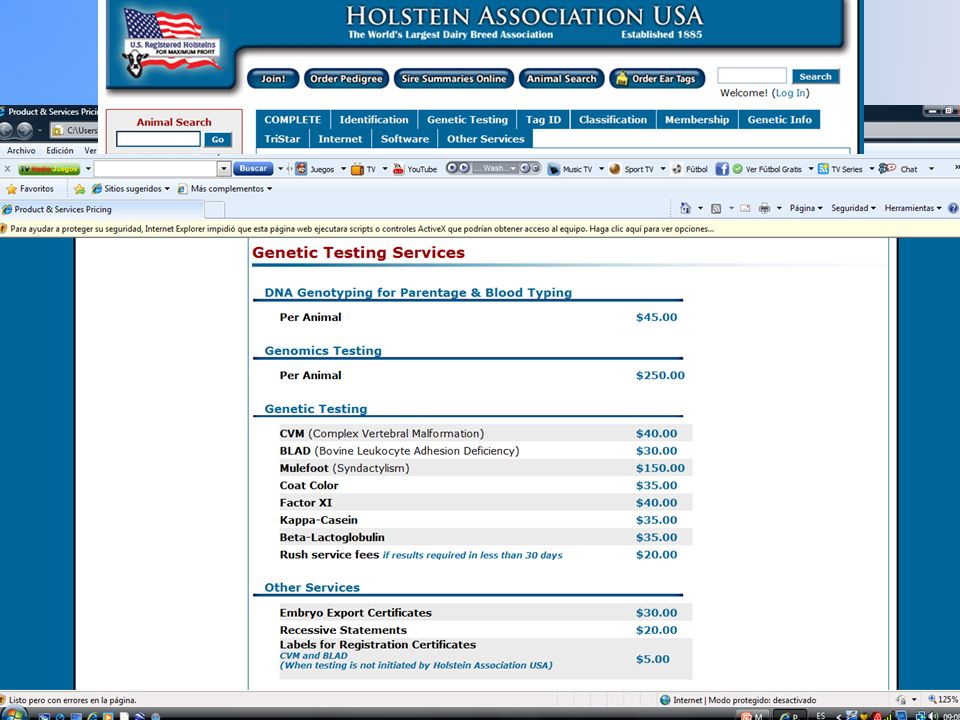The image size is (960, 720).
Task: Open the Herramientas menu dropdown
Action: pyautogui.click(x=912, y=208)
